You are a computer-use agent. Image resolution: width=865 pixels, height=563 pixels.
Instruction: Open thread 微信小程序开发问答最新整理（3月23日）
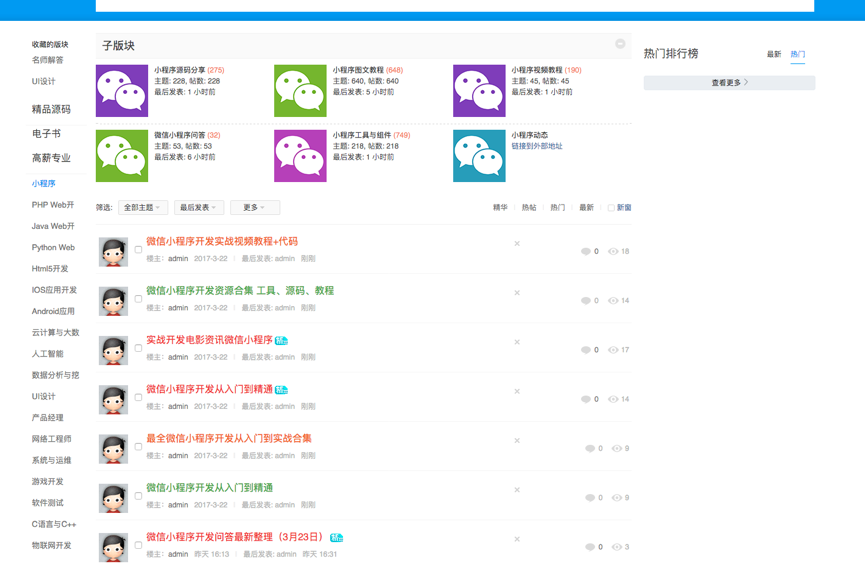click(x=235, y=537)
